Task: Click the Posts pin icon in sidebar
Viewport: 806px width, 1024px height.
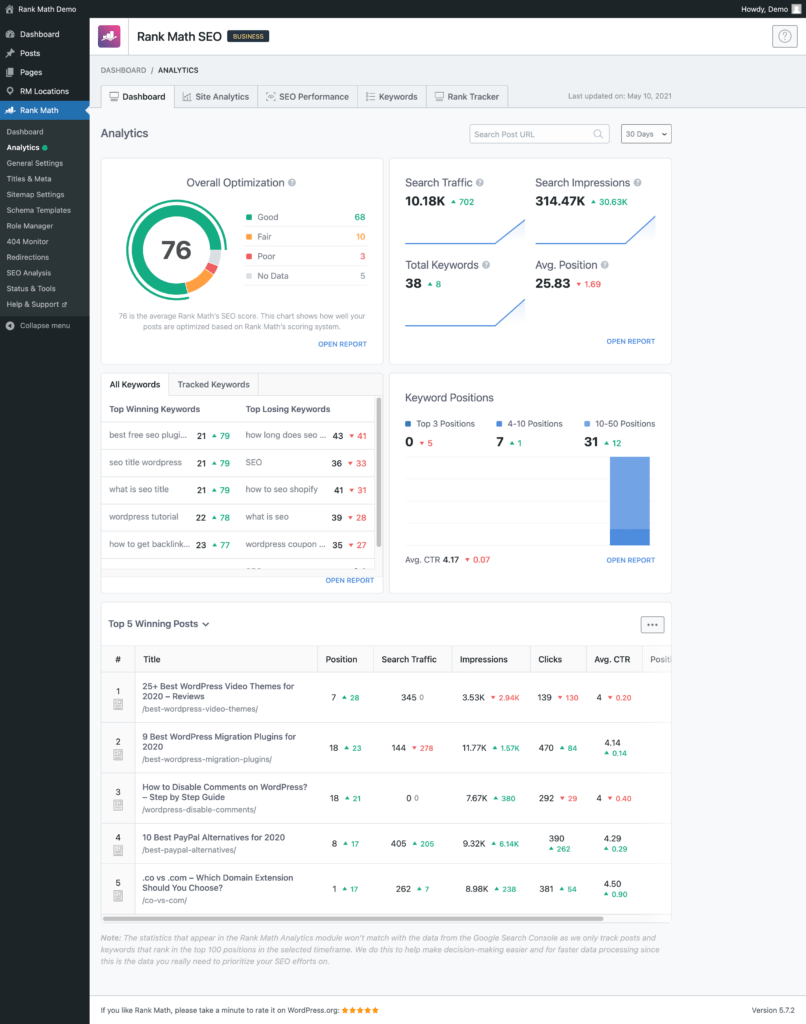Action: click(x=10, y=53)
